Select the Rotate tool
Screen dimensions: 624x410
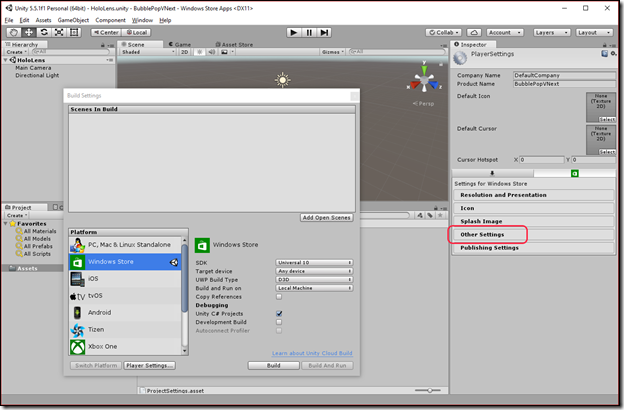point(44,33)
